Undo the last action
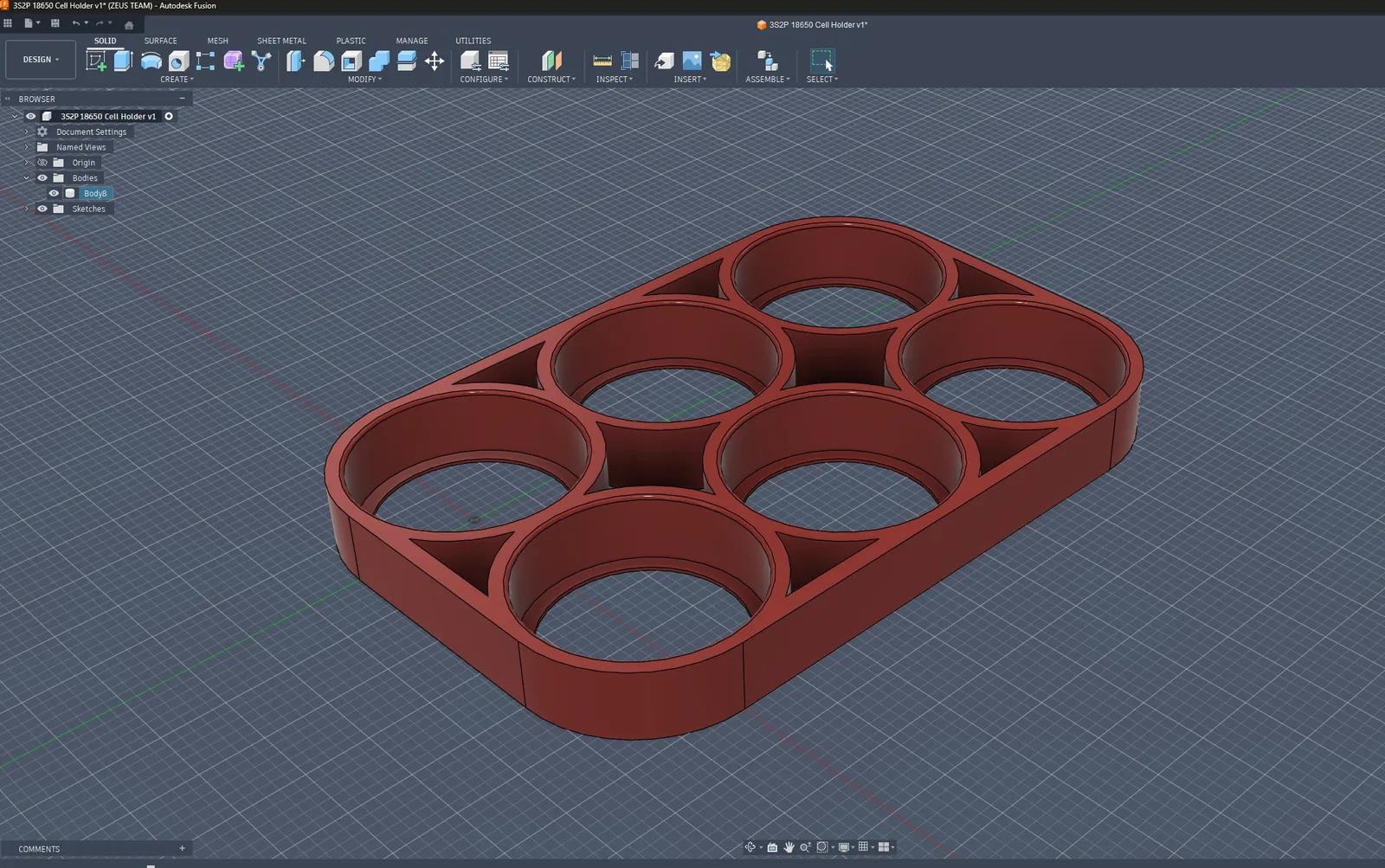 76,23
